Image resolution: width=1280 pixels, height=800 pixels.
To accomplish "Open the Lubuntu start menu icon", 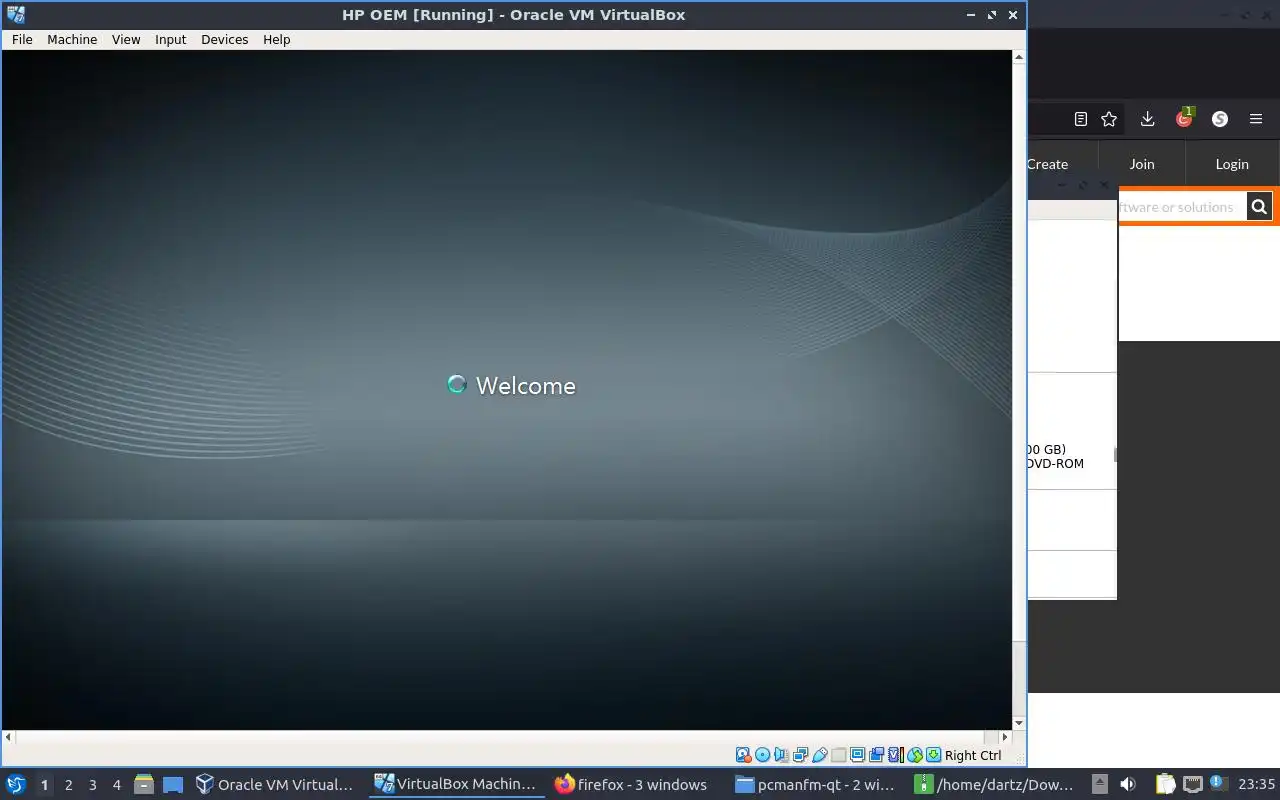I will point(16,784).
